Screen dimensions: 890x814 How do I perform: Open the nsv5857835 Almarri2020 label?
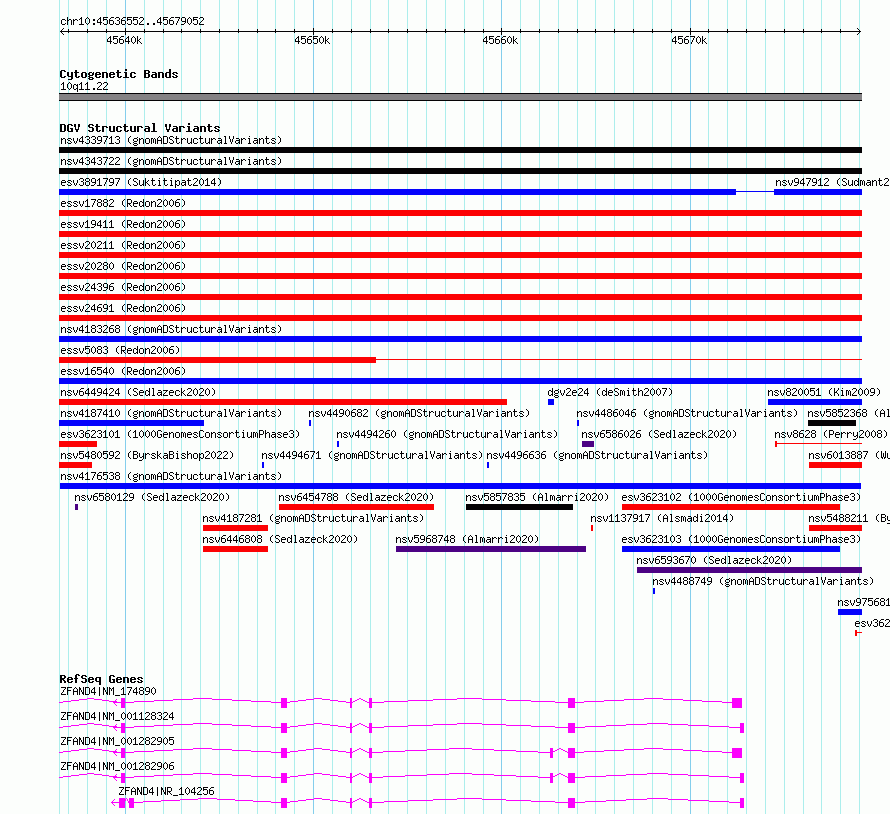(x=537, y=497)
